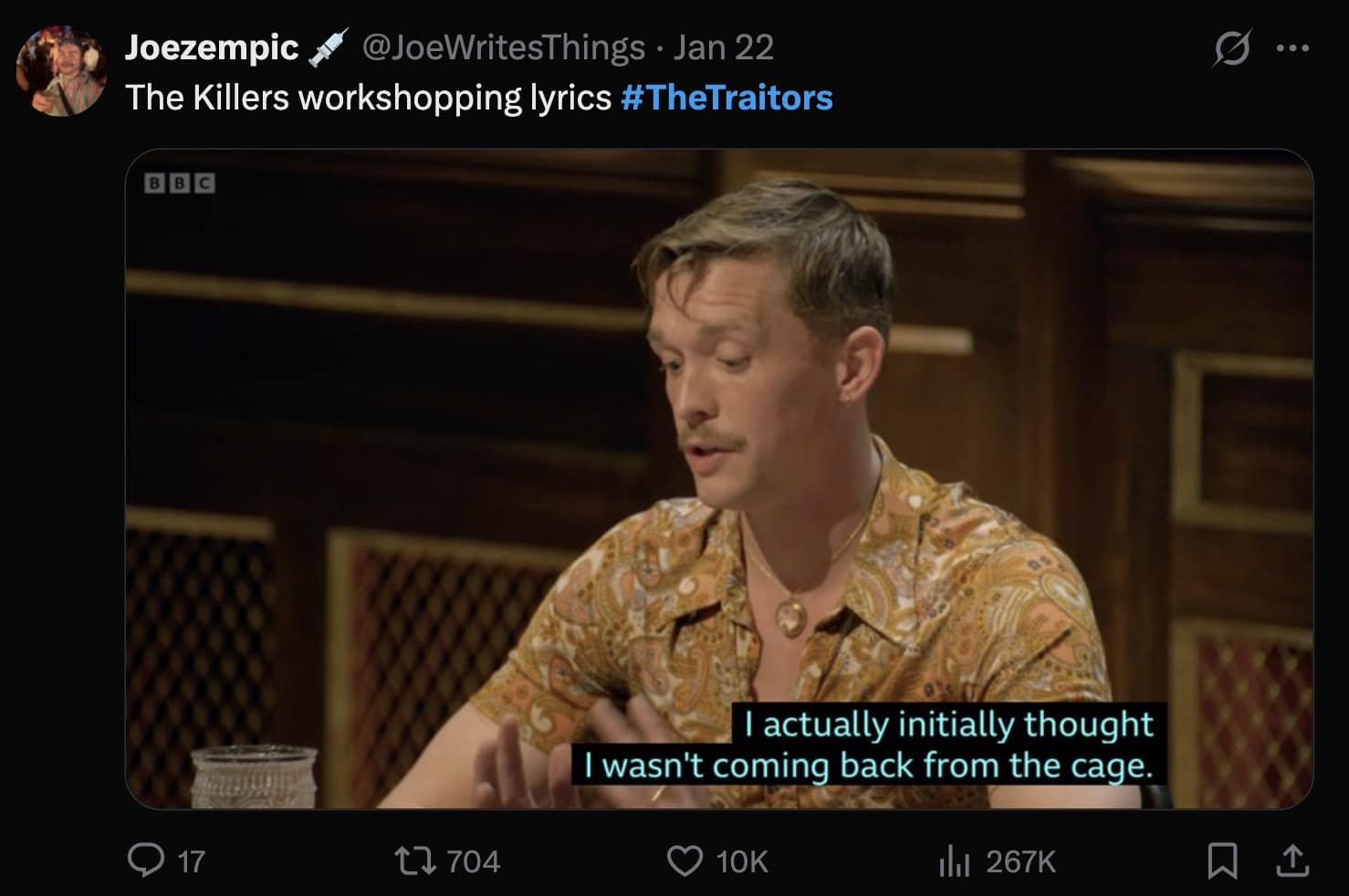Open the more options ellipsis menu
Screen dimensions: 1349x896
1294,47
